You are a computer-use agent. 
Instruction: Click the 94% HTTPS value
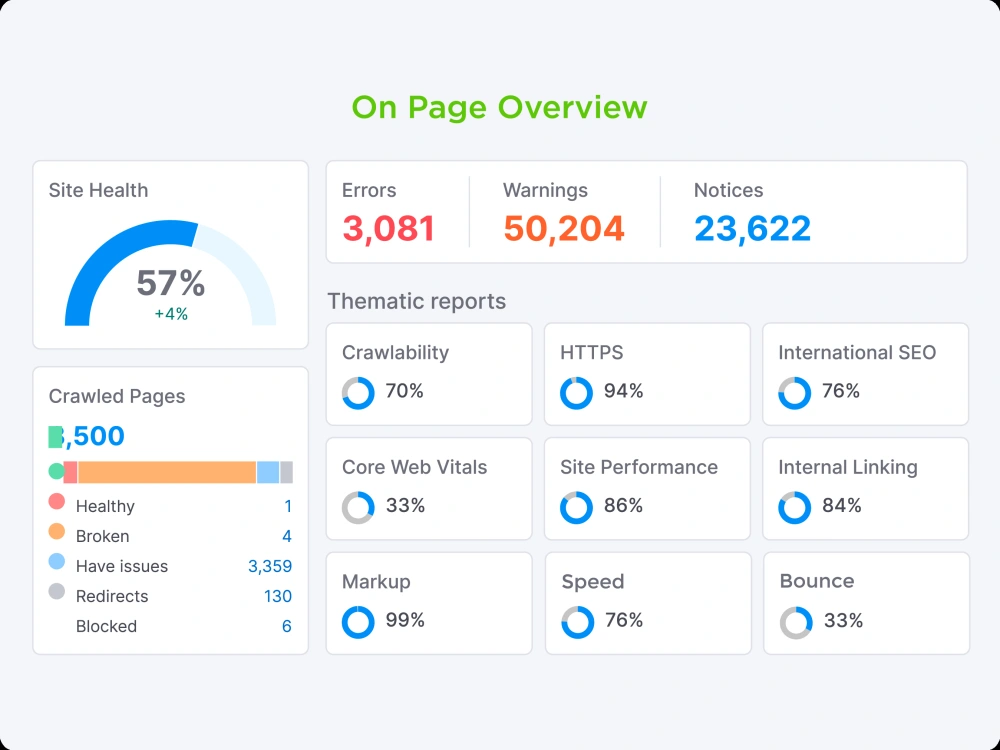tap(624, 391)
